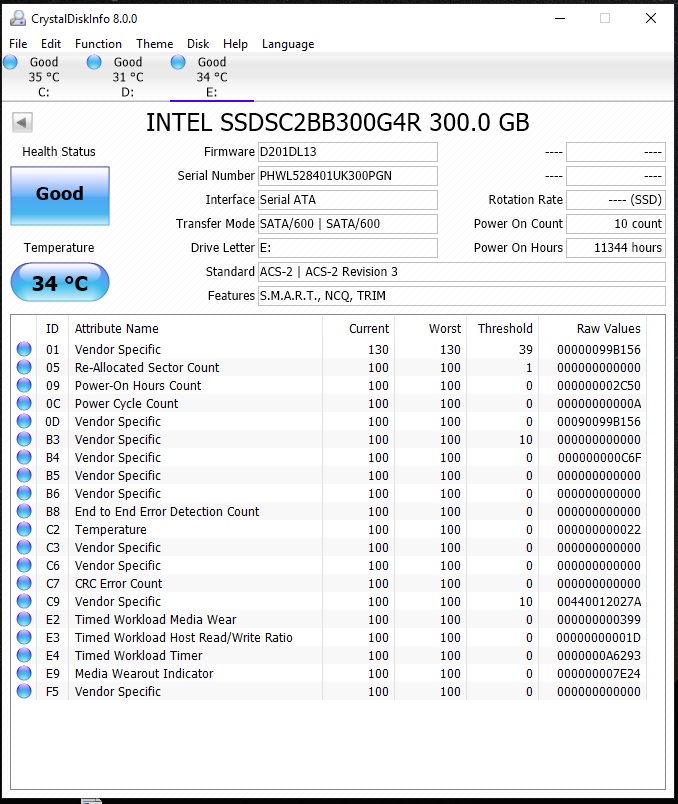Viewport: 678px width, 804px height.
Task: Click the Raw Values column header
Action: click(x=608, y=329)
